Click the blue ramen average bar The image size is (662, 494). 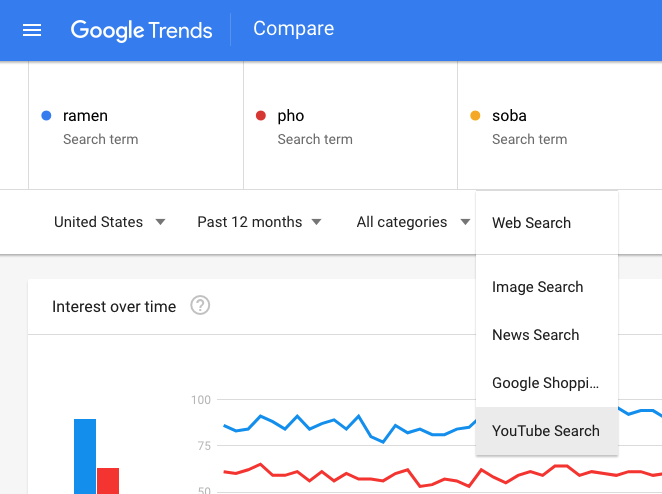(85, 456)
